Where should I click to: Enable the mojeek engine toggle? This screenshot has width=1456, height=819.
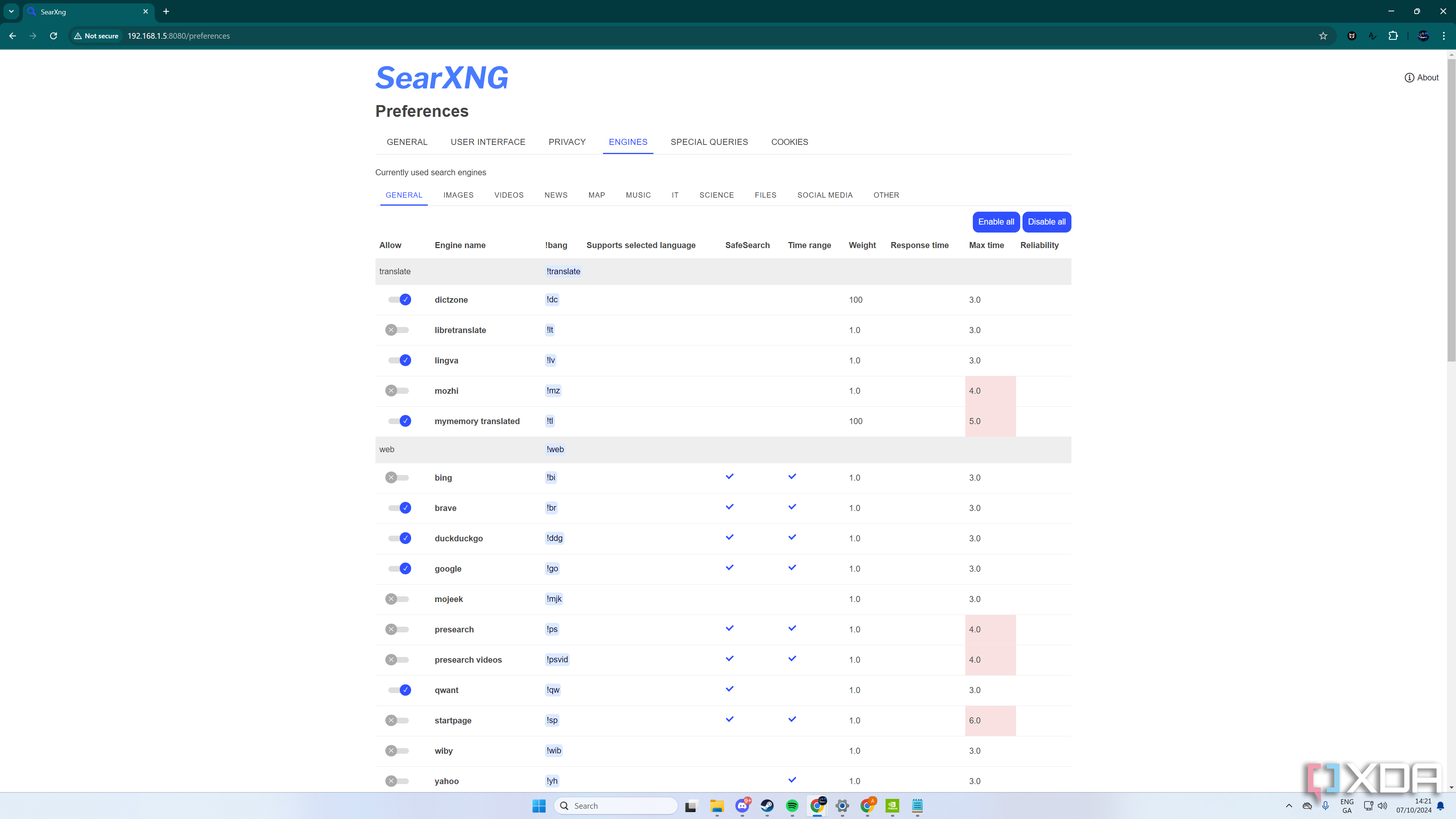[x=397, y=599]
